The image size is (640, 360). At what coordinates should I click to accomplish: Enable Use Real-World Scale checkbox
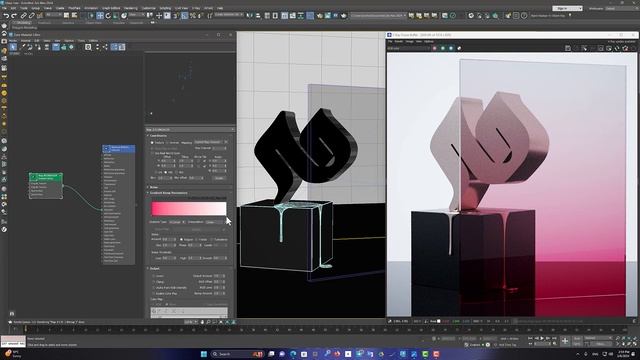pos(152,153)
